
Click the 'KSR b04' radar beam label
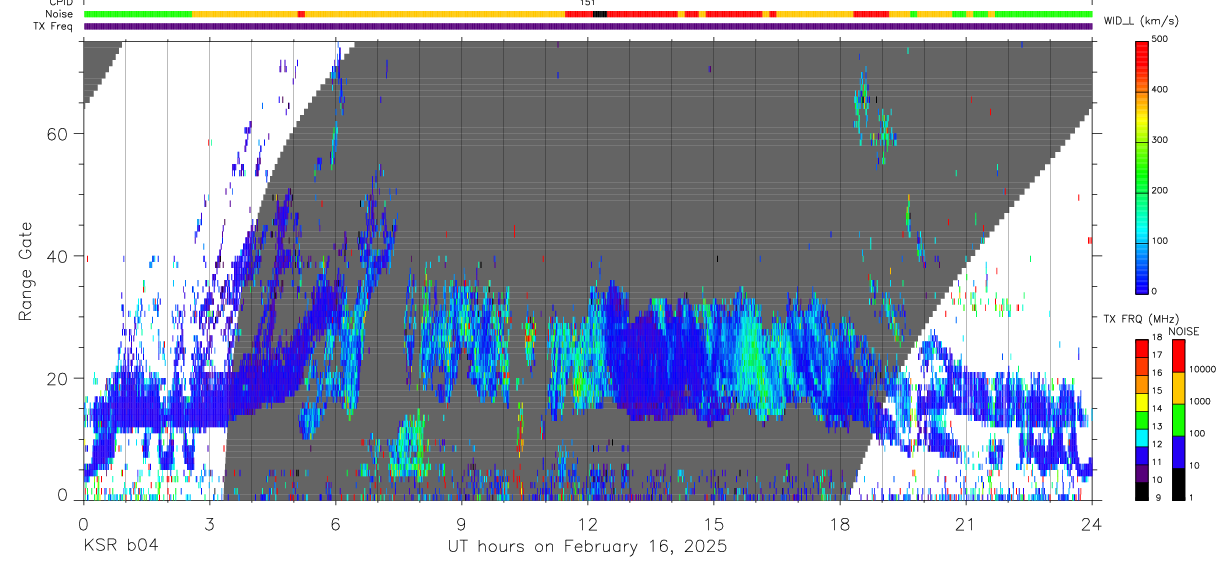click(x=120, y=546)
